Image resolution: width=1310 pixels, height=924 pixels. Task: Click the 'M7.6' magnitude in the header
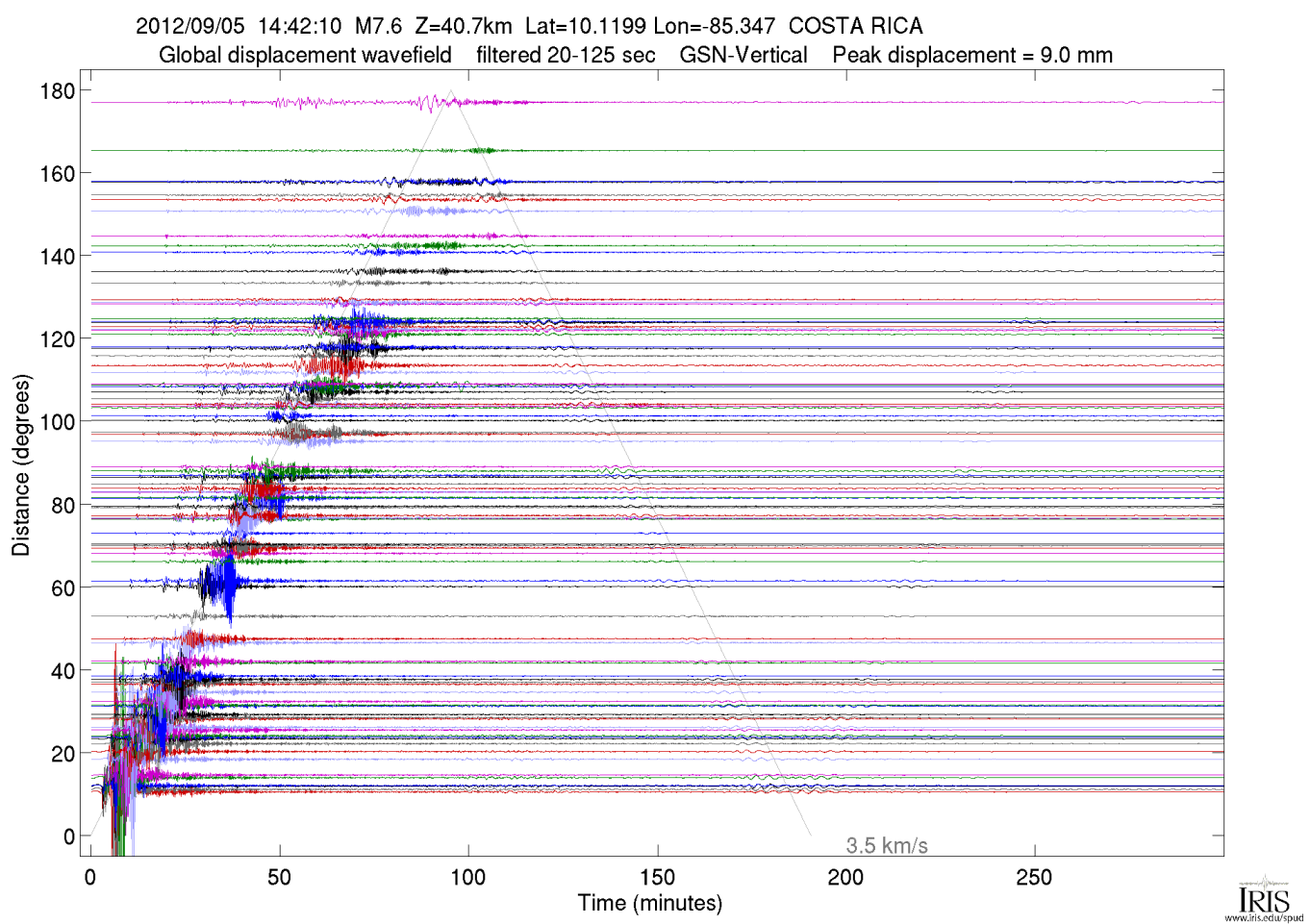tap(378, 26)
